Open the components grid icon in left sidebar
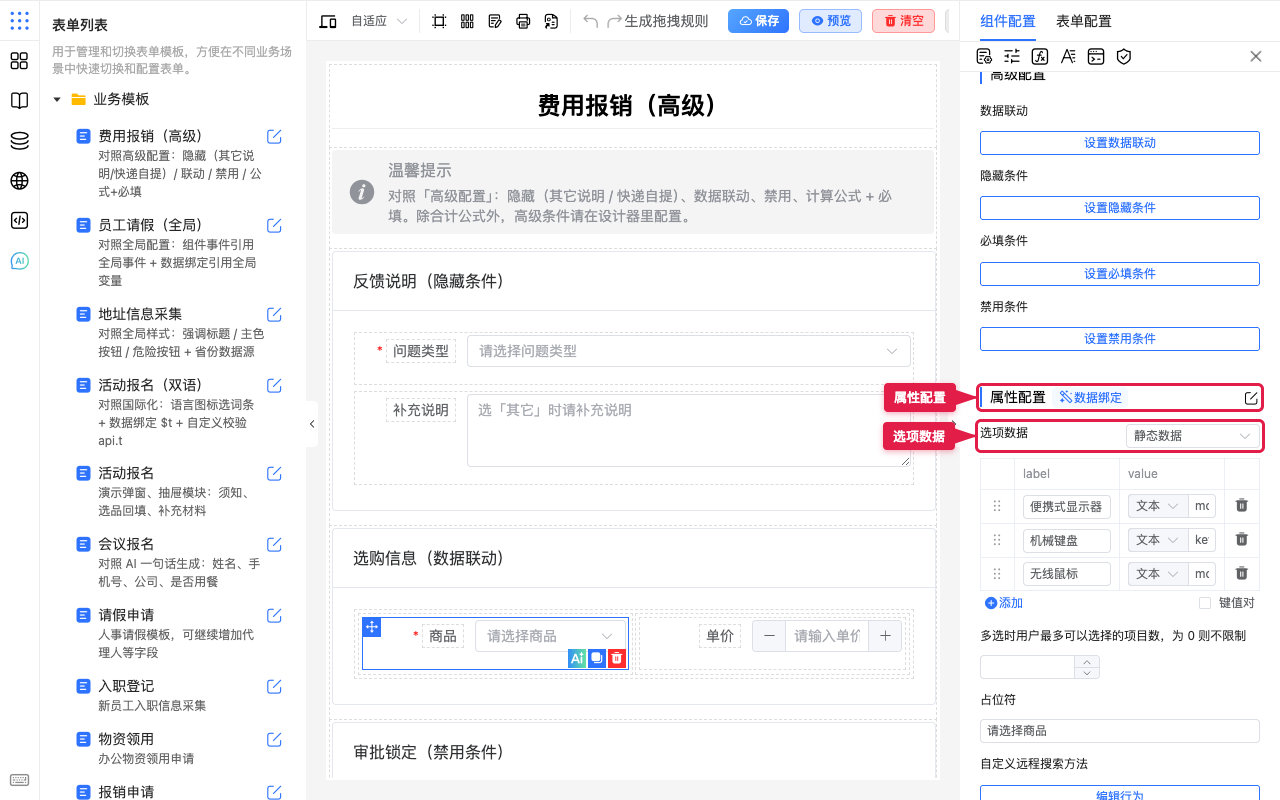The height and width of the screenshot is (800, 1280). coord(19,61)
